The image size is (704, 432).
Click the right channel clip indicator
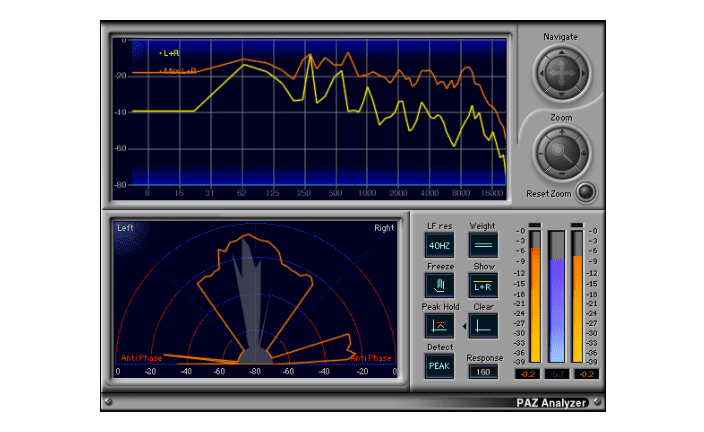coord(577,225)
